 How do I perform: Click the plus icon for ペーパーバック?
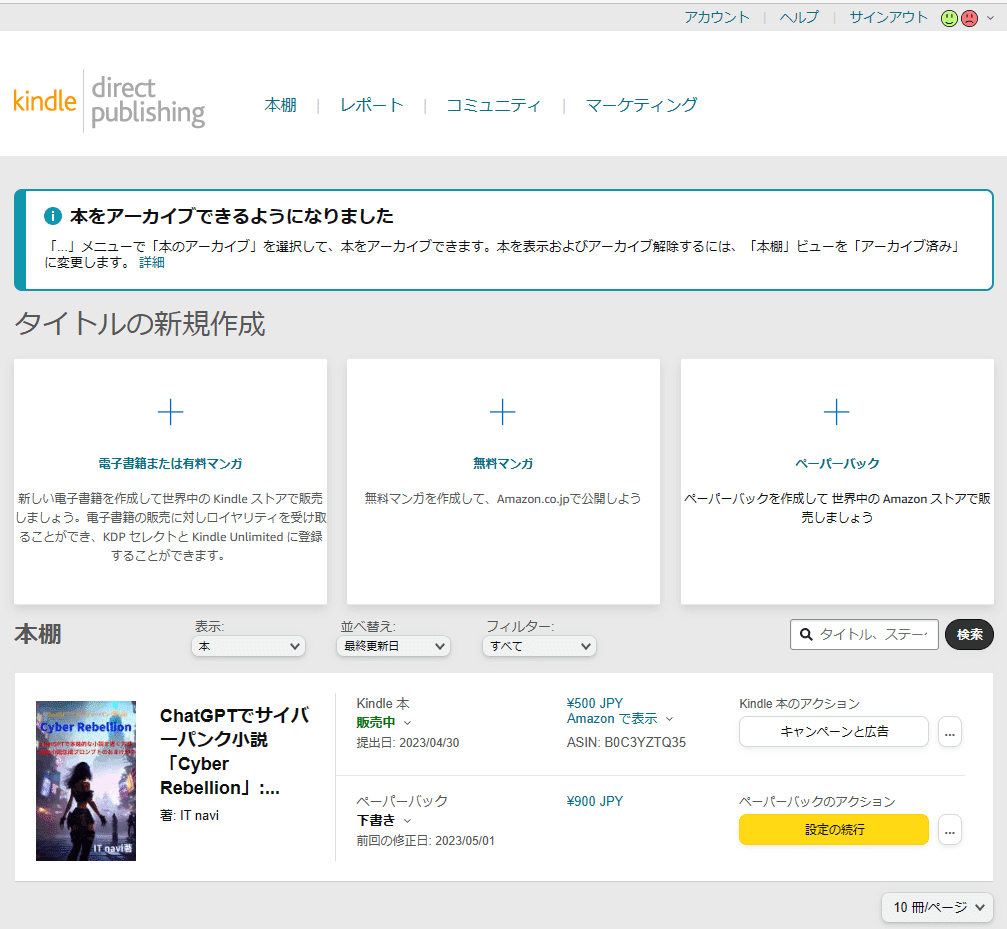[x=837, y=412]
